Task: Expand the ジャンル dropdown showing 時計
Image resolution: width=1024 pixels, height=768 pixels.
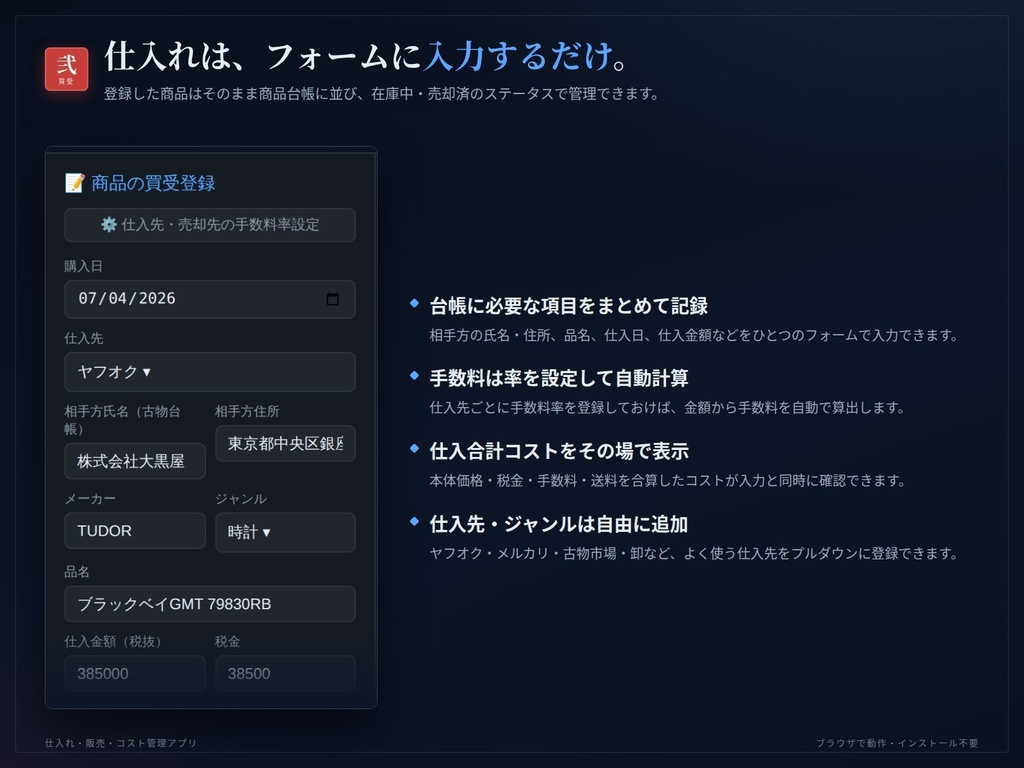Action: (285, 532)
